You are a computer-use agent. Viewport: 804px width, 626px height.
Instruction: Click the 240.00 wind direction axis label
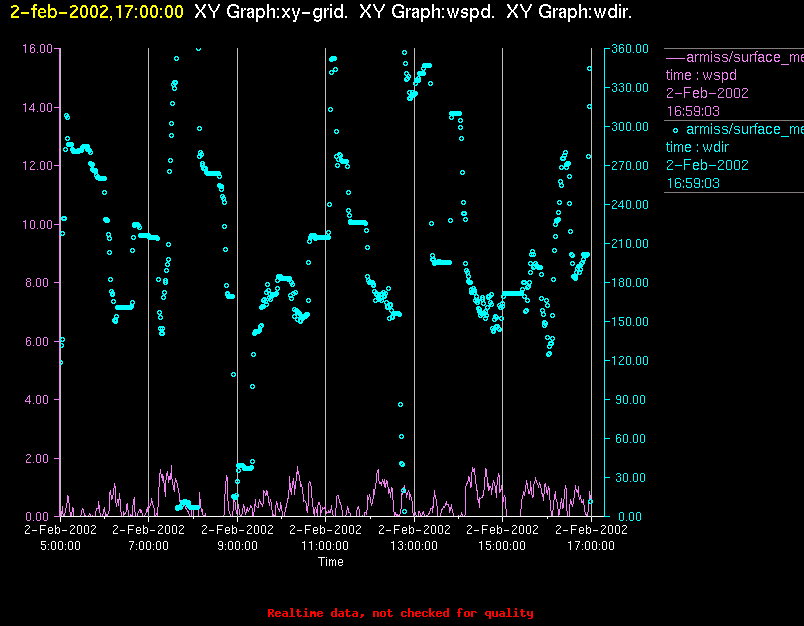pyautogui.click(x=630, y=205)
